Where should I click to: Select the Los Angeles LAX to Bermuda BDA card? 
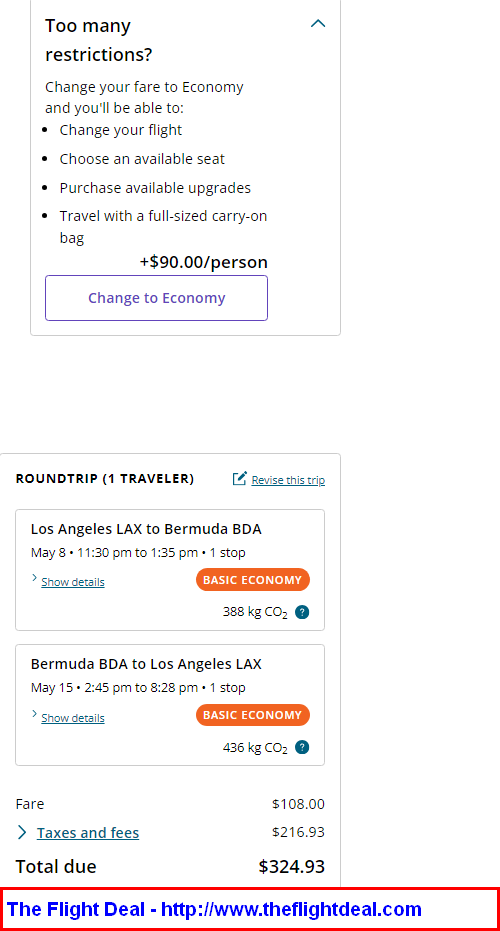(x=170, y=570)
